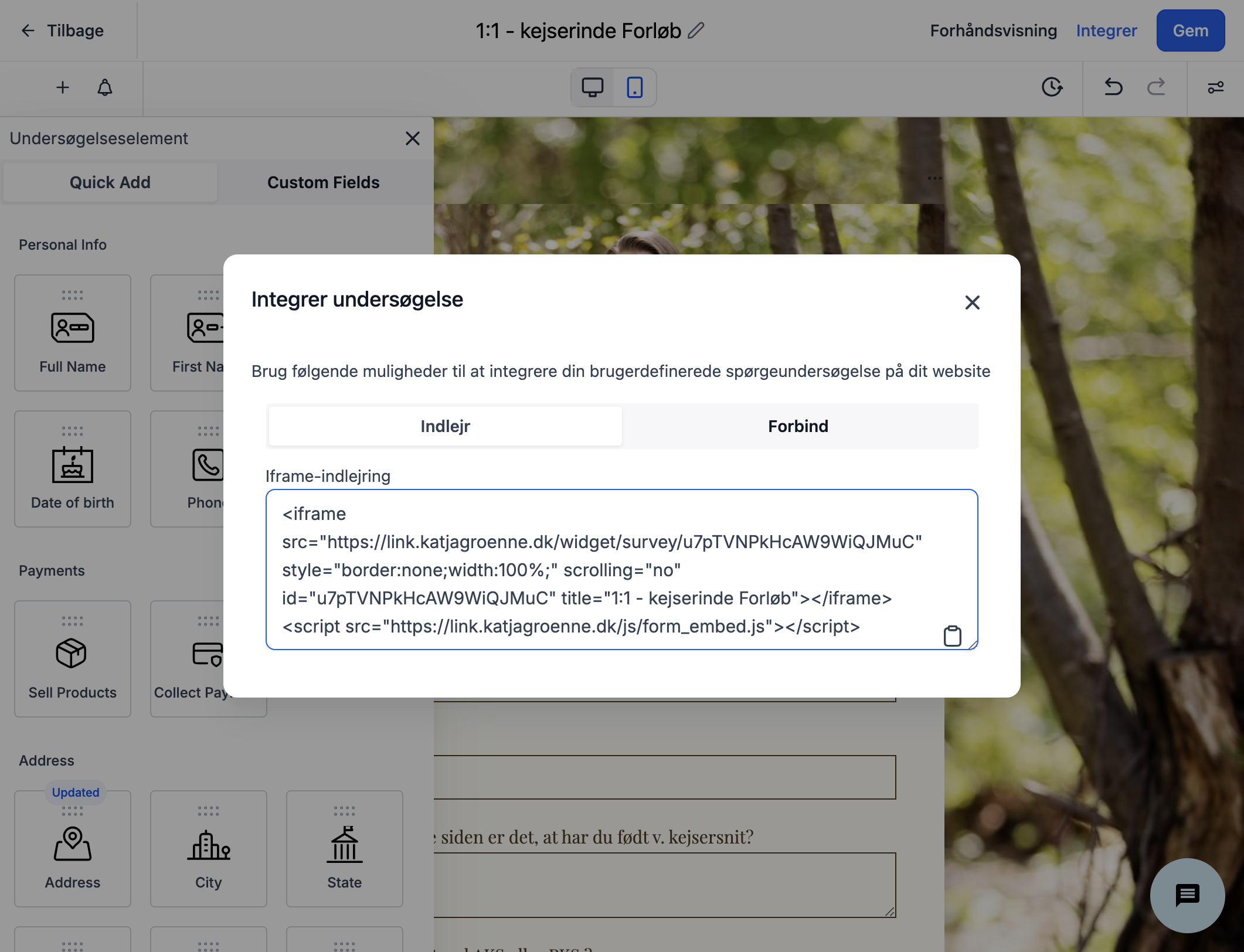Click inside the iframe code textarea
Viewport: 1244px width, 952px height.
coord(621,570)
